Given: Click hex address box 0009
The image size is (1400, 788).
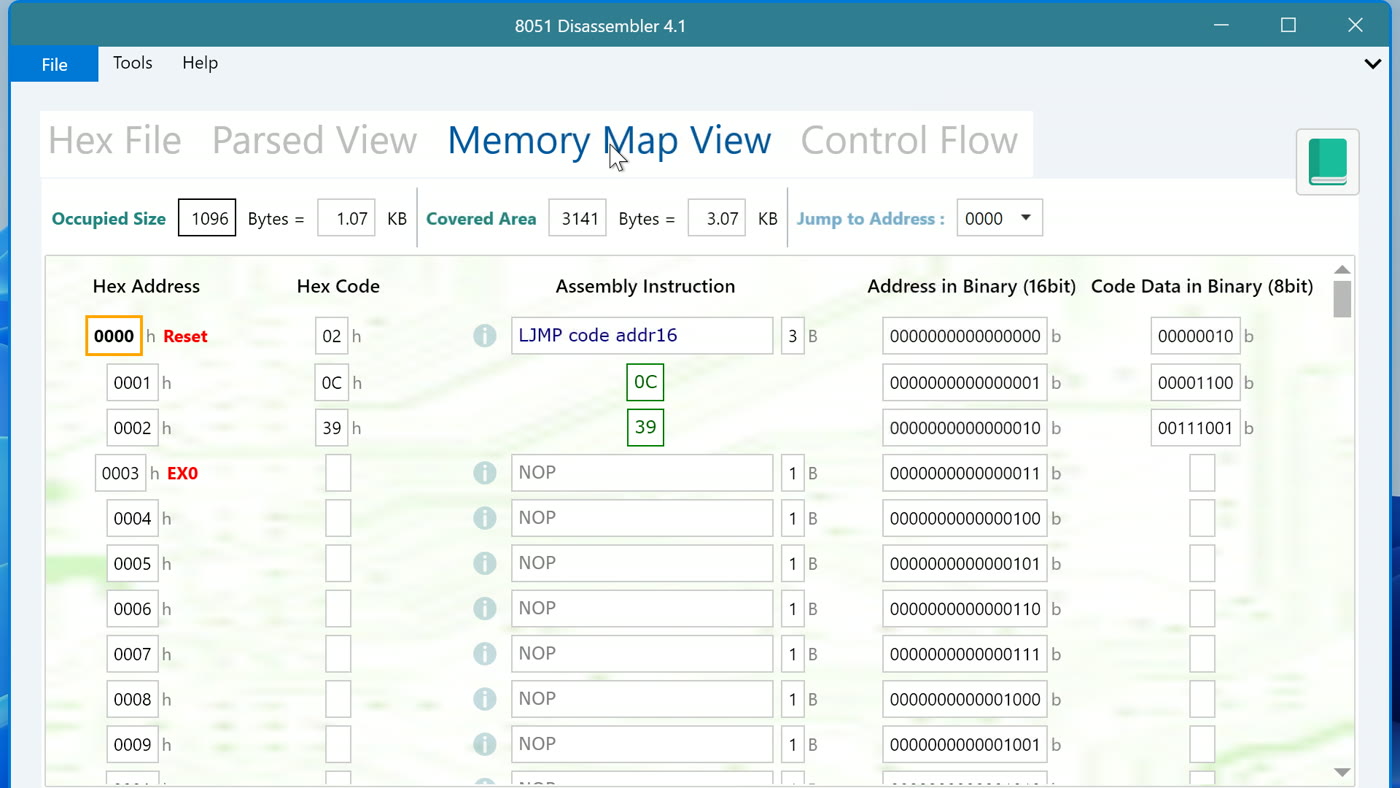Looking at the screenshot, I should 132,744.
